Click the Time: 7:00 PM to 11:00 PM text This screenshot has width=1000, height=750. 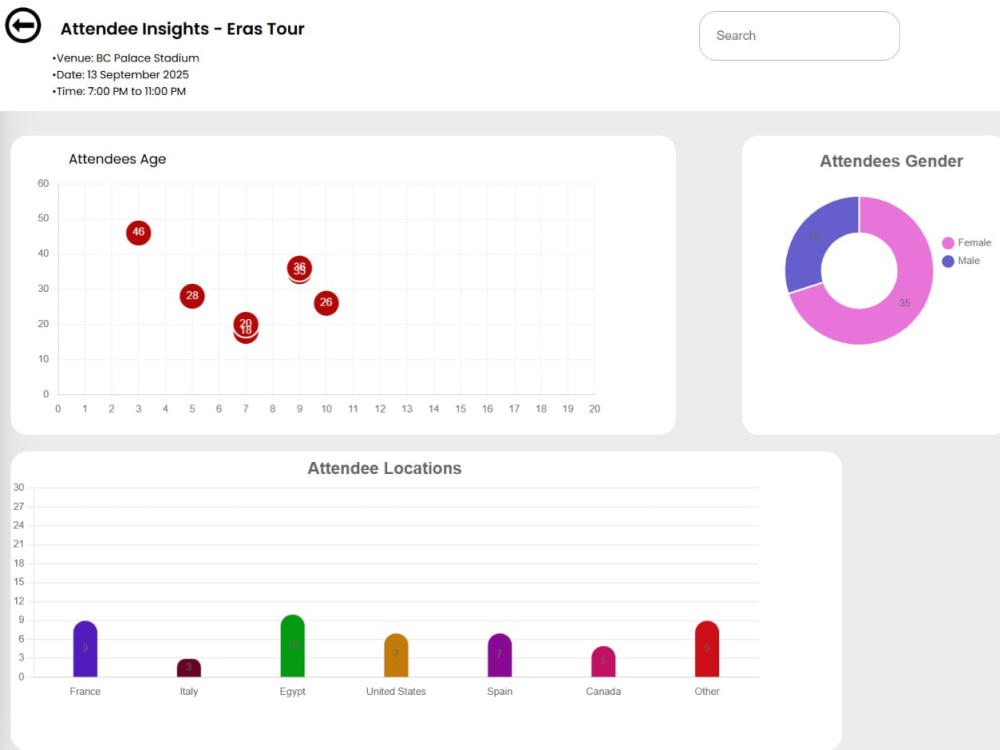[119, 91]
